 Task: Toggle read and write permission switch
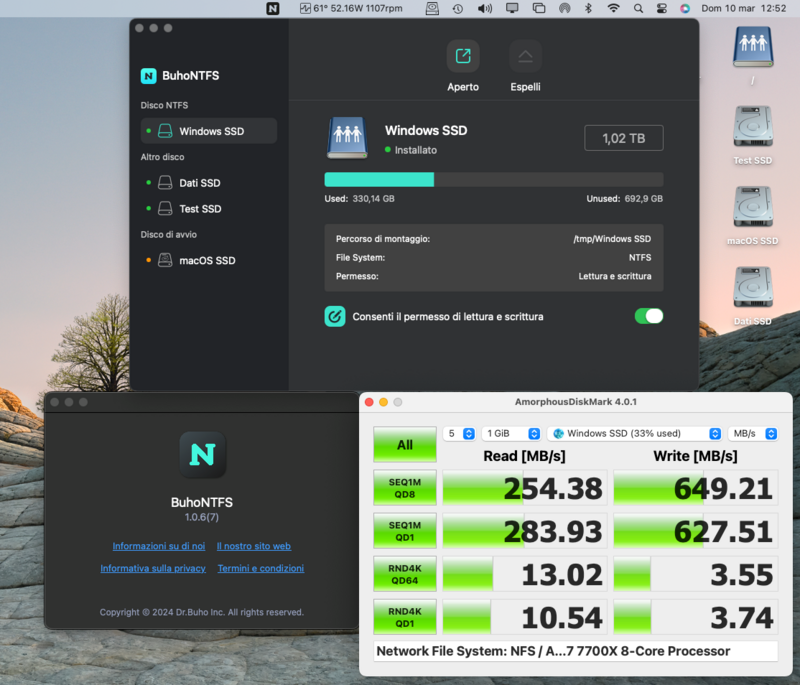[648, 316]
